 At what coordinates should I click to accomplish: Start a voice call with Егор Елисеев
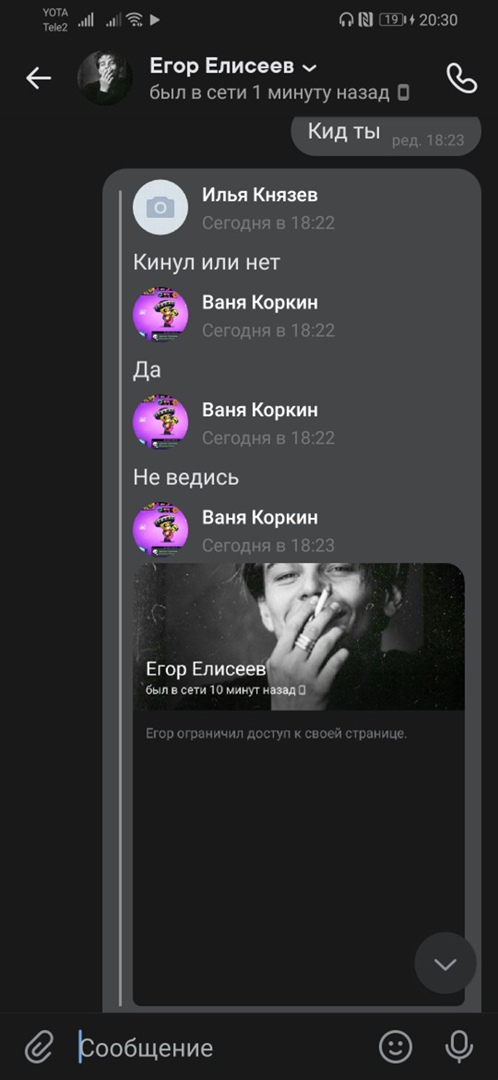pos(461,79)
